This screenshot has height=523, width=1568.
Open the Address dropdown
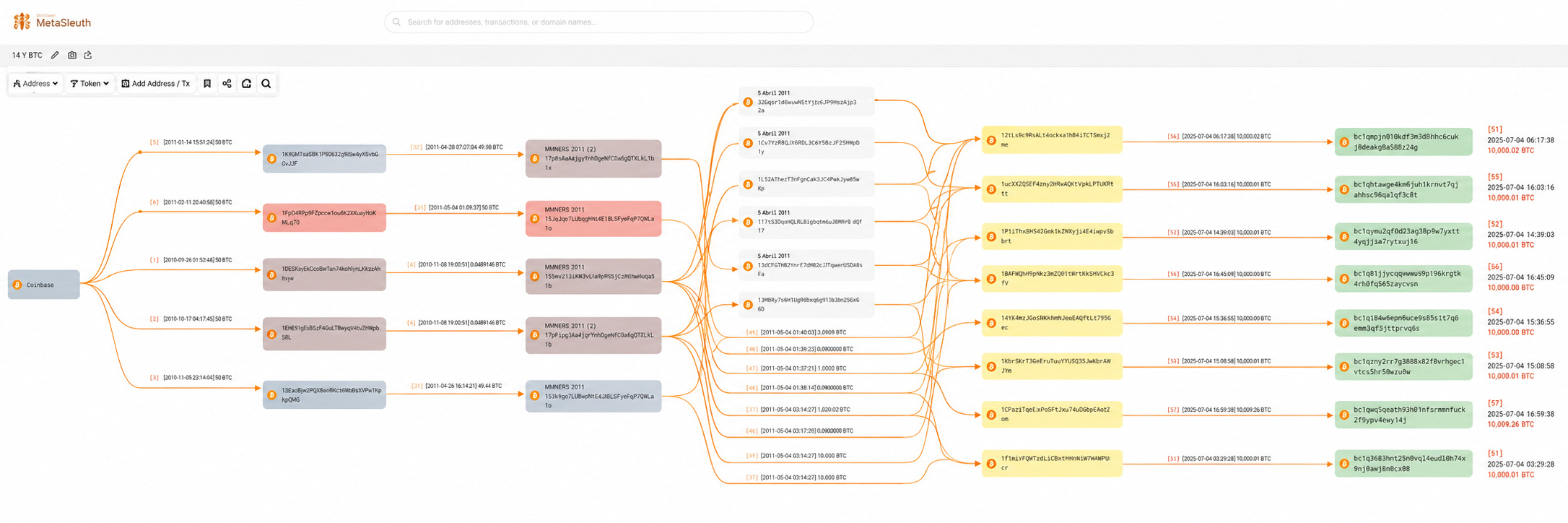point(35,84)
